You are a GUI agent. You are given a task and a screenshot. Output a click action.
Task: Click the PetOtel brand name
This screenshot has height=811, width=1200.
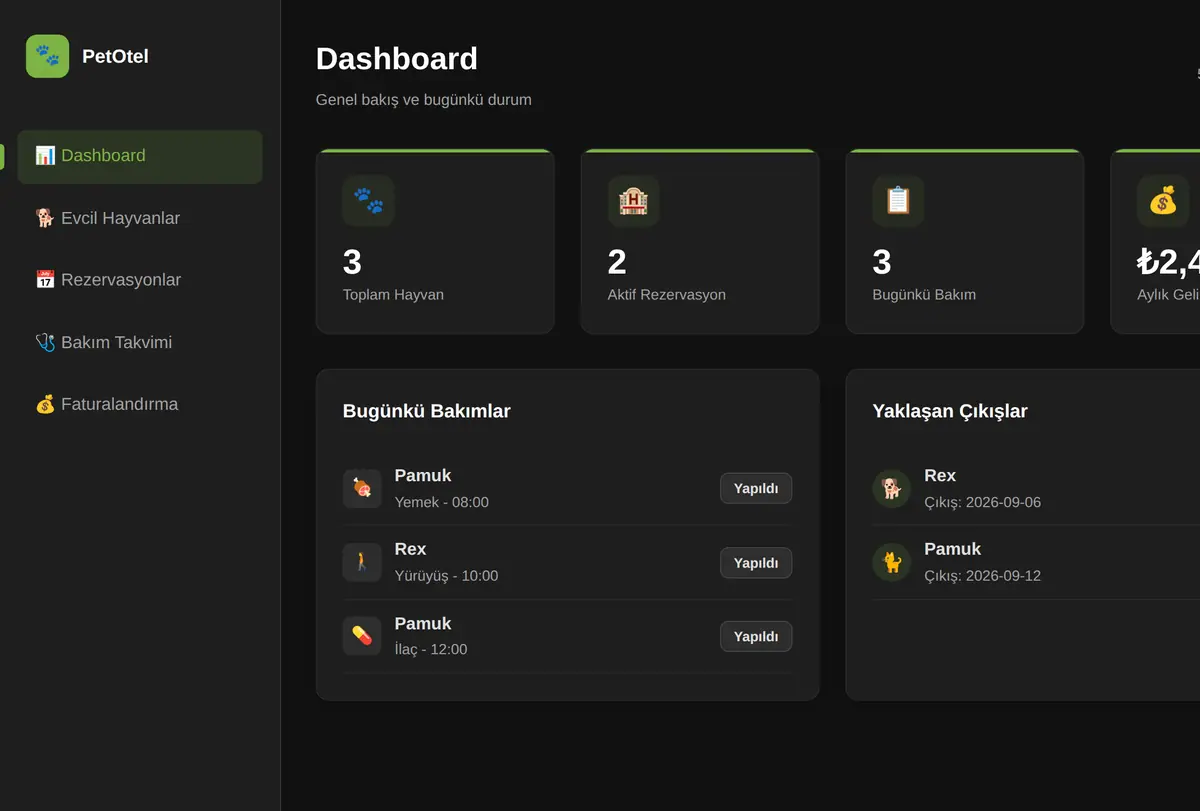point(115,57)
